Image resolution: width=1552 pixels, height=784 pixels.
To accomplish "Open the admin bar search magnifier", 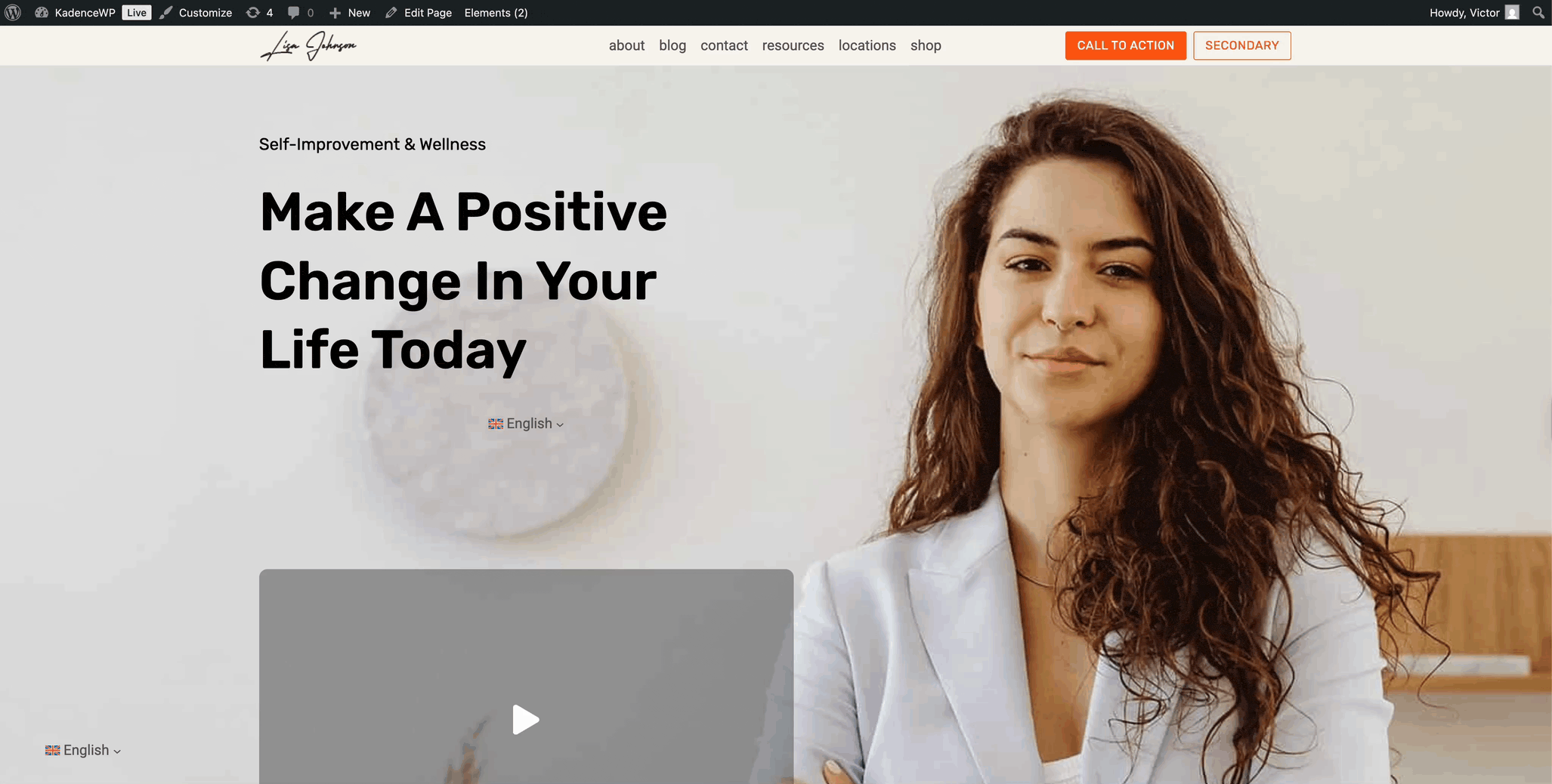I will (1538, 13).
